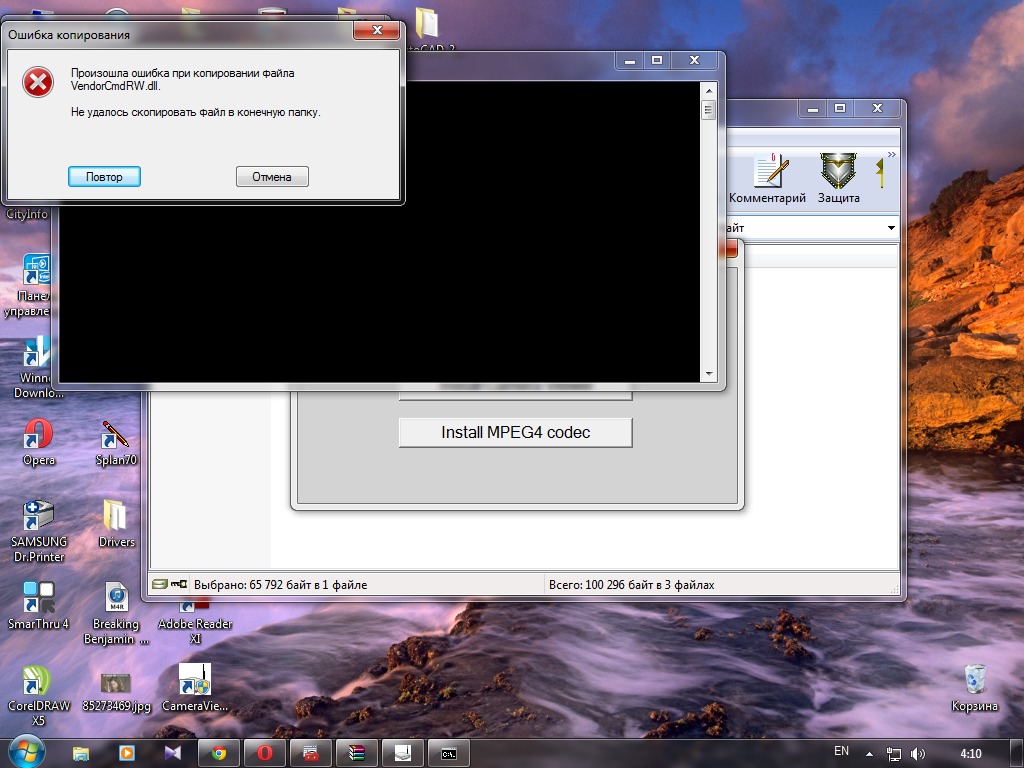Click the EN language indicator in taskbar
This screenshot has height=768, width=1024.
tap(841, 751)
